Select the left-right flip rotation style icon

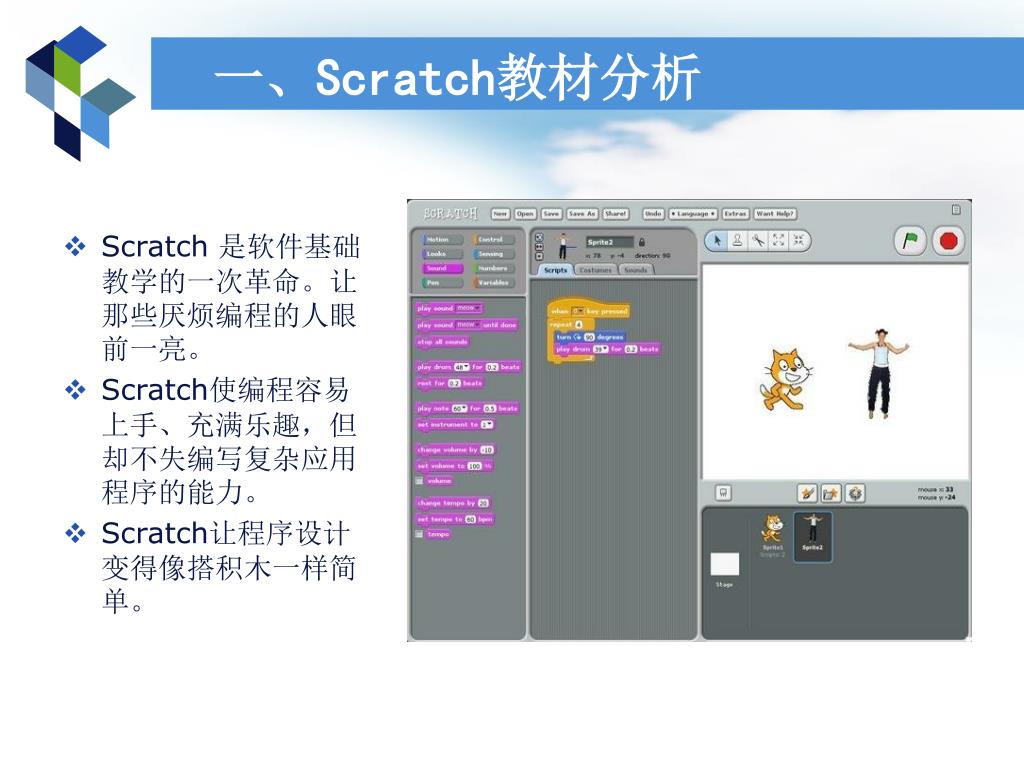pyautogui.click(x=539, y=248)
